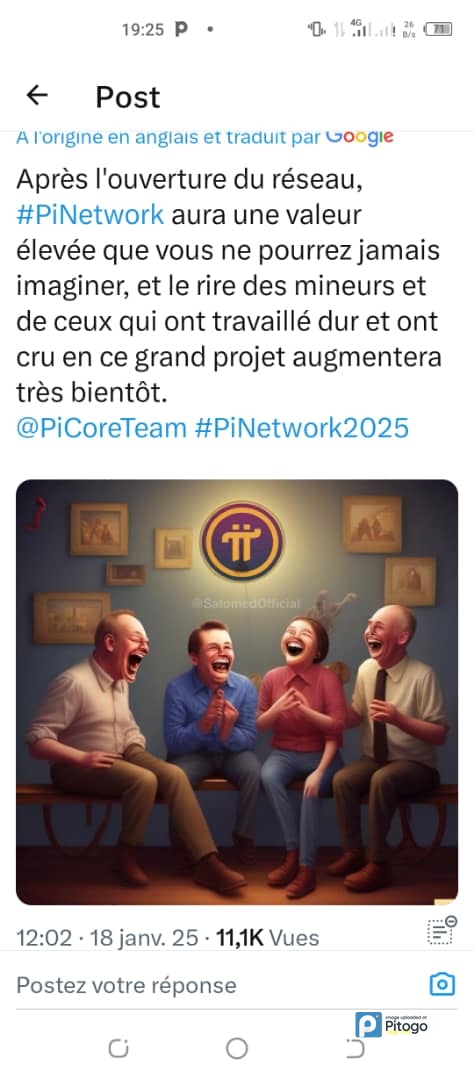
Task: Open the @PiCoreTeam mention
Action: click(x=101, y=428)
